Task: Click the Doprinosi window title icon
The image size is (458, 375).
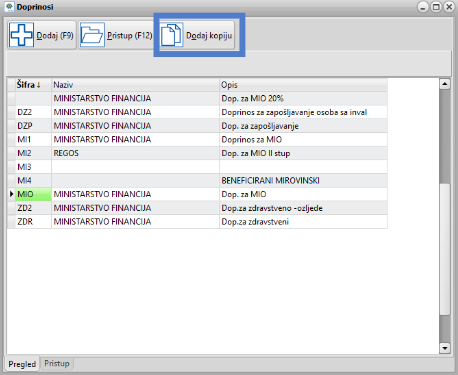Action: (9, 7)
